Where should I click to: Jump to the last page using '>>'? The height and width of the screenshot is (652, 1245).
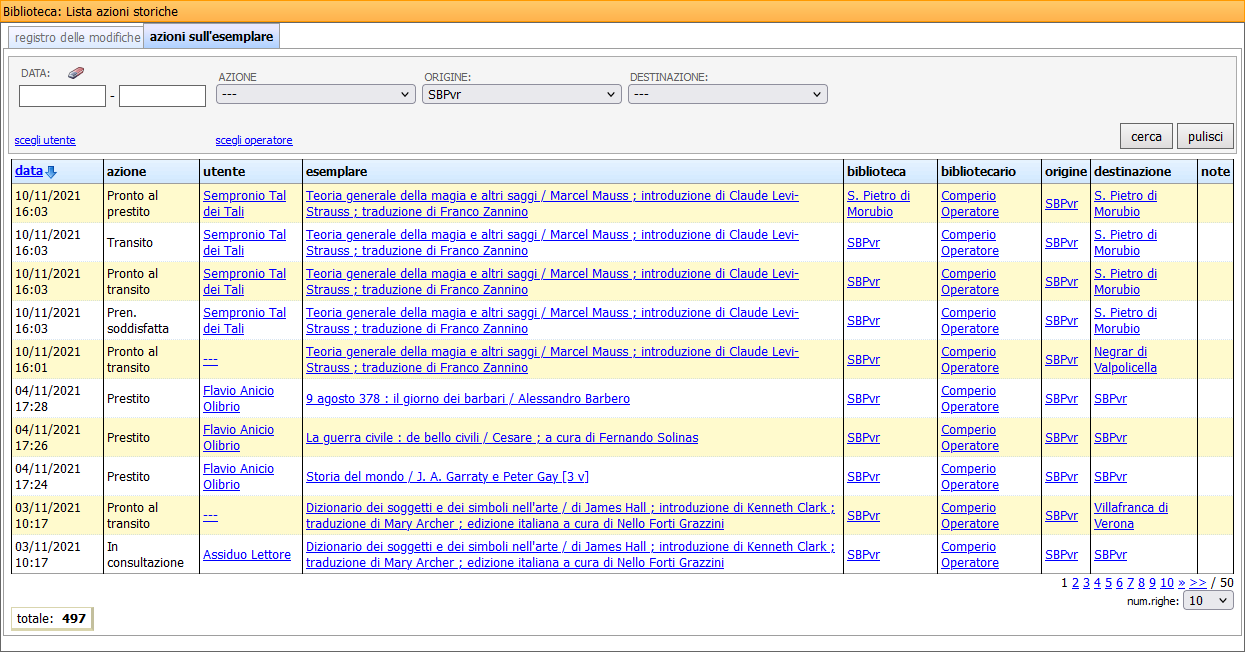point(1200,582)
